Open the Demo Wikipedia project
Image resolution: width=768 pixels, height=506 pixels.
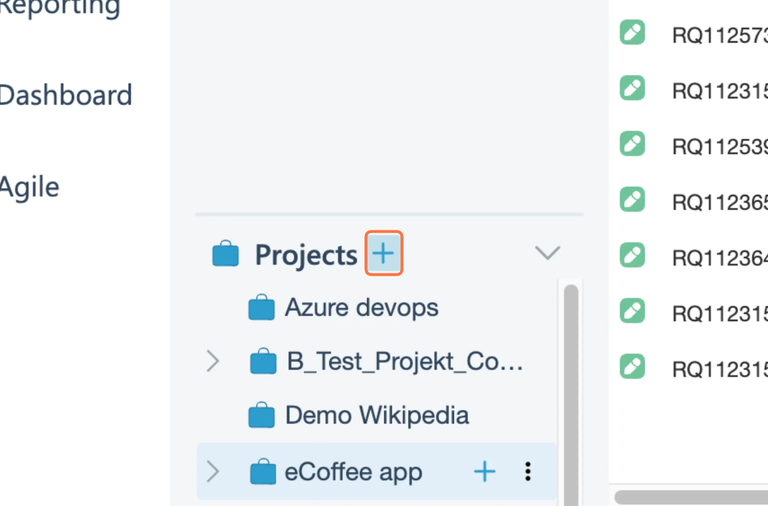click(x=376, y=415)
